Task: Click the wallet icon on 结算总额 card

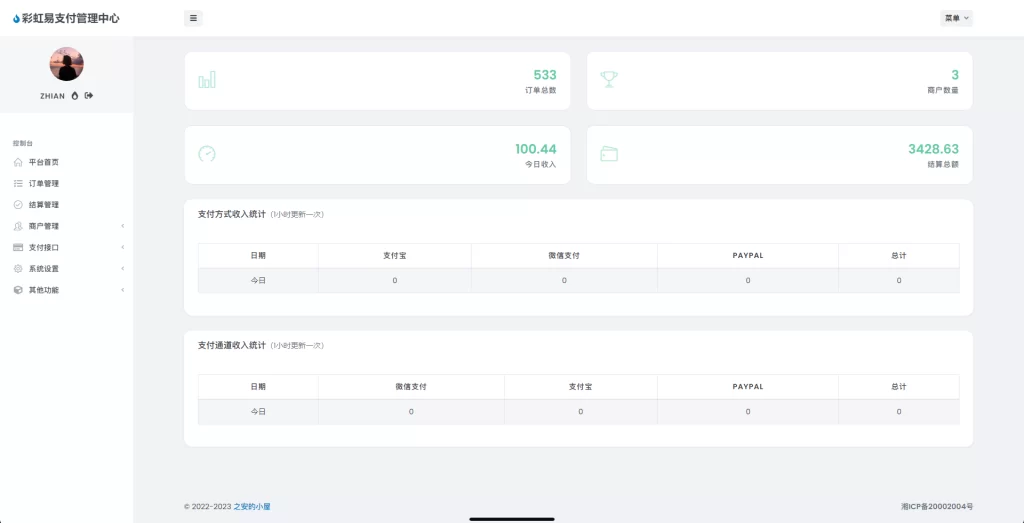Action: click(x=609, y=153)
